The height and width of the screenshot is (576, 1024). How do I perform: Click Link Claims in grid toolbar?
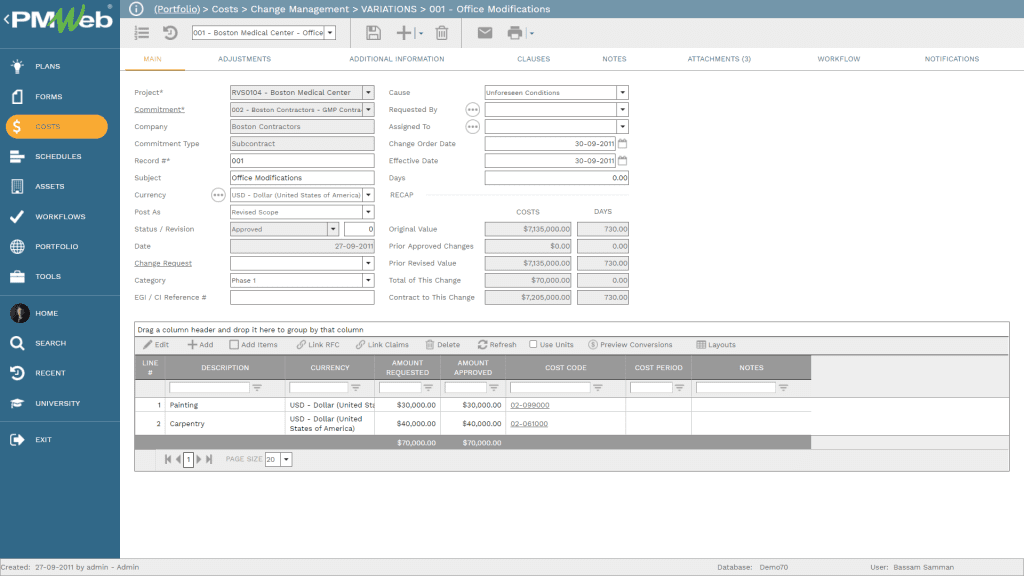point(382,345)
